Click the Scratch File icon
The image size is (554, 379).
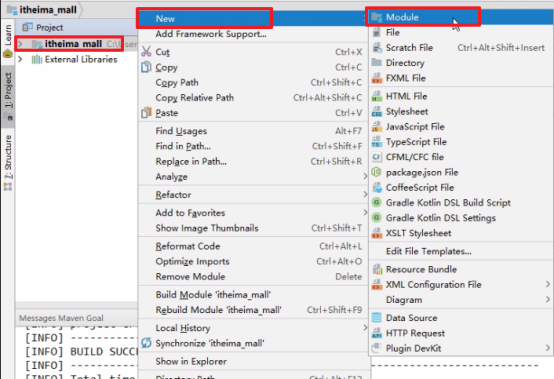(377, 48)
